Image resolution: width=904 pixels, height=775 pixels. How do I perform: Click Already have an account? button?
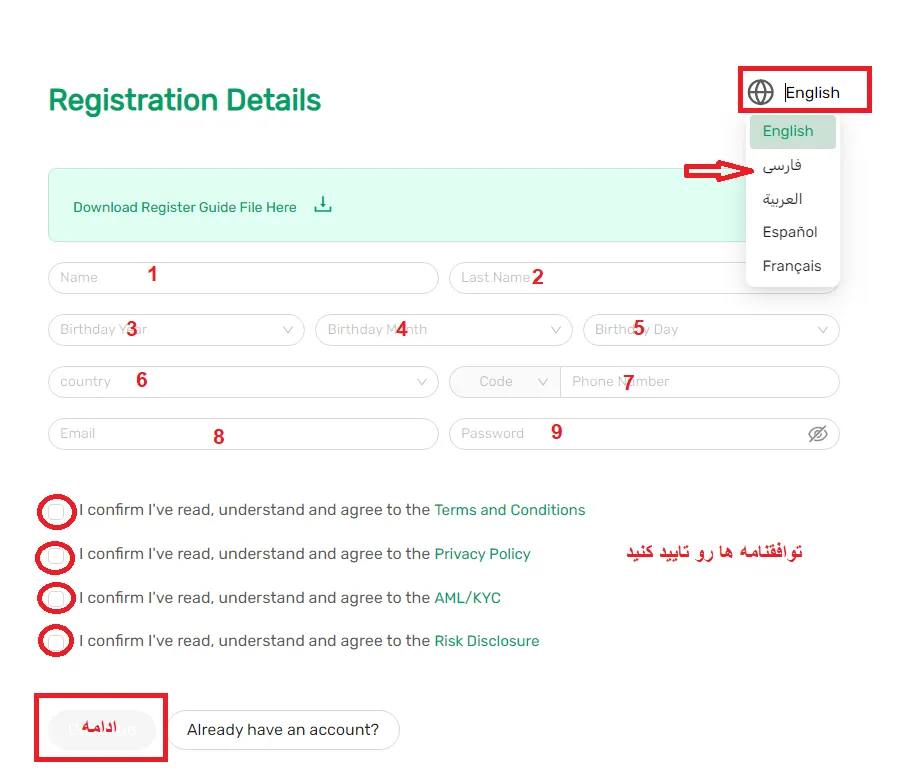pyautogui.click(x=283, y=730)
